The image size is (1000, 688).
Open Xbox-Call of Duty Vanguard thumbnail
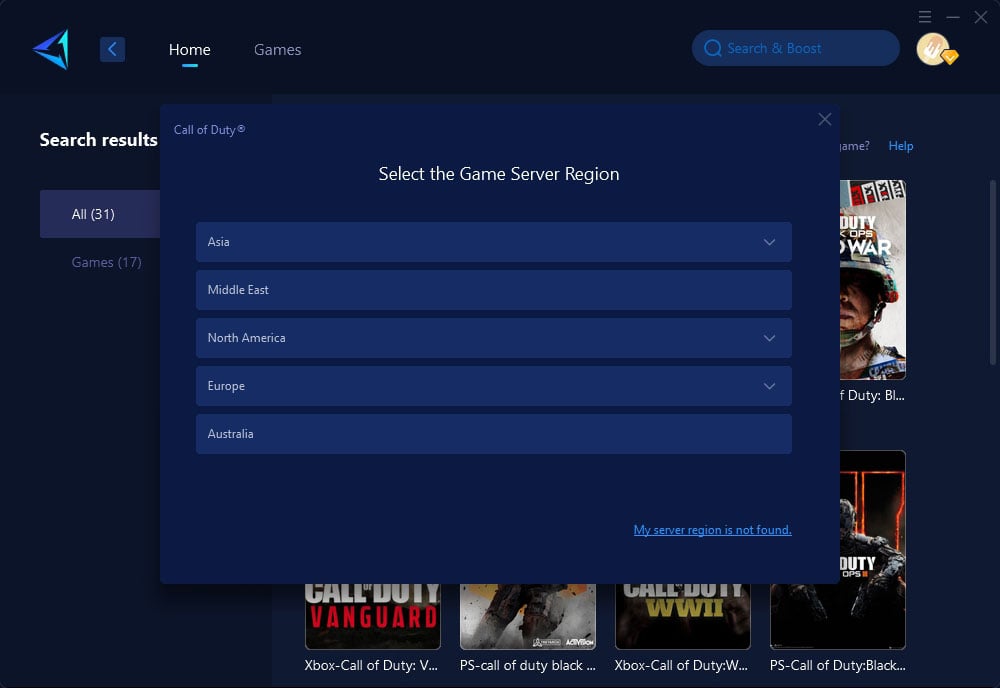tap(373, 617)
